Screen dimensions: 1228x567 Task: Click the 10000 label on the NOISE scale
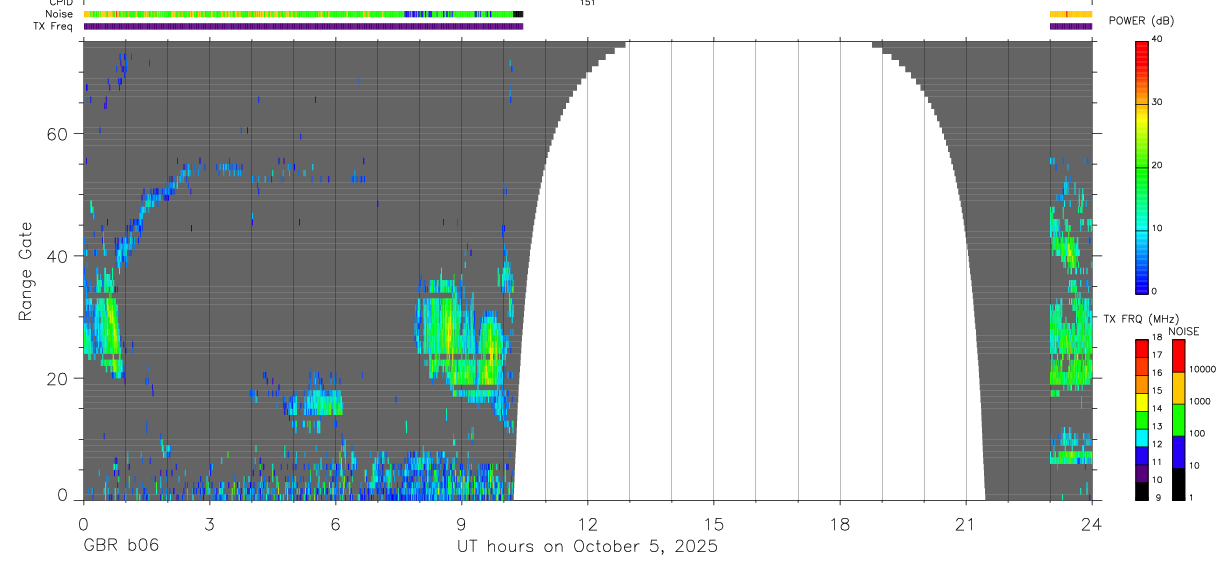coord(1201,369)
